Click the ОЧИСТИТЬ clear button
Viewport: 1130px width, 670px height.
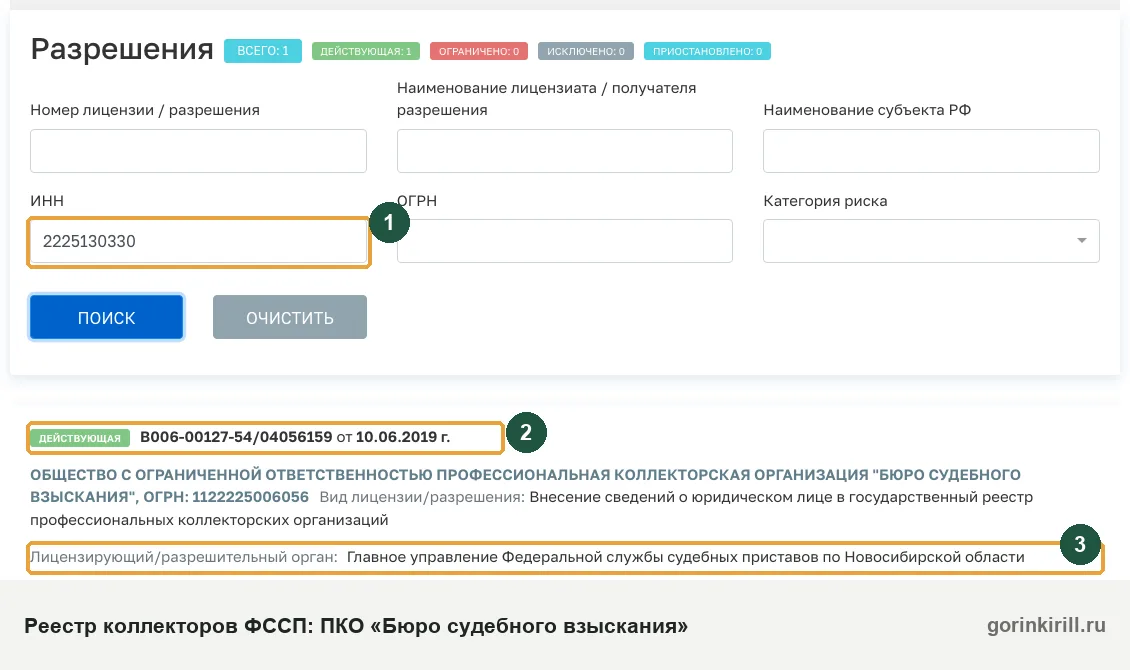[x=290, y=317]
